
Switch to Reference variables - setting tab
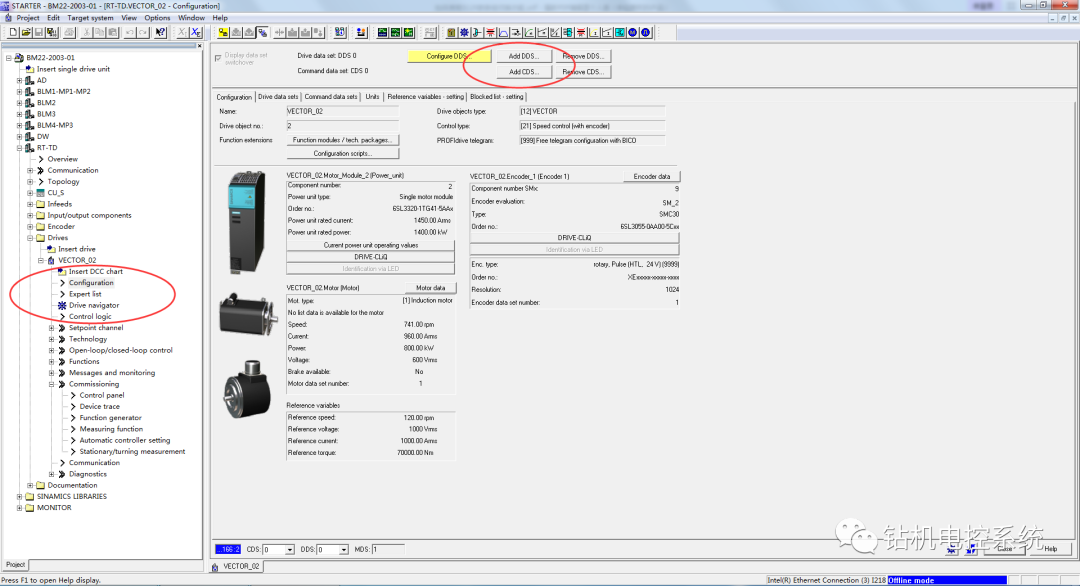click(x=425, y=97)
